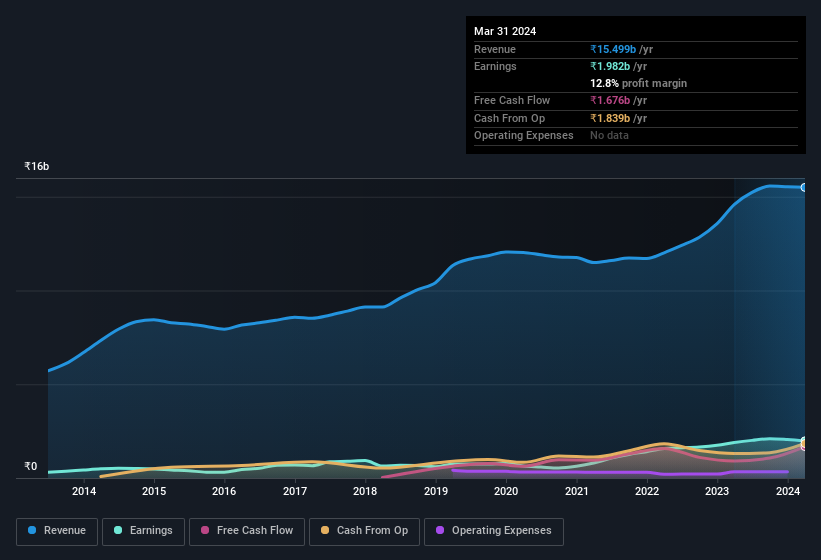Select the 2019 label on the x-axis
Viewport: 821px width, 560px height.
[x=435, y=491]
